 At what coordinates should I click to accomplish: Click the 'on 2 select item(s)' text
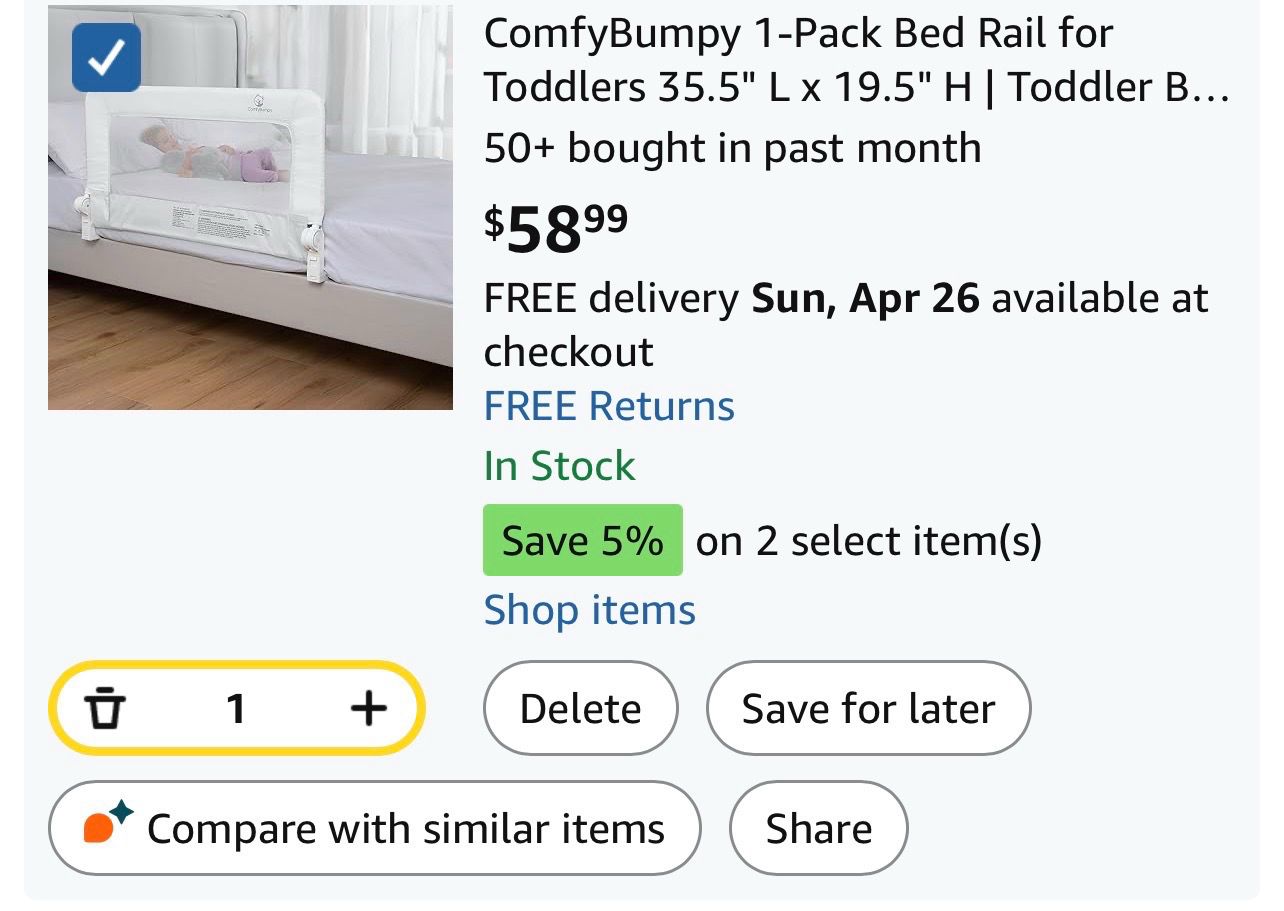pos(868,541)
